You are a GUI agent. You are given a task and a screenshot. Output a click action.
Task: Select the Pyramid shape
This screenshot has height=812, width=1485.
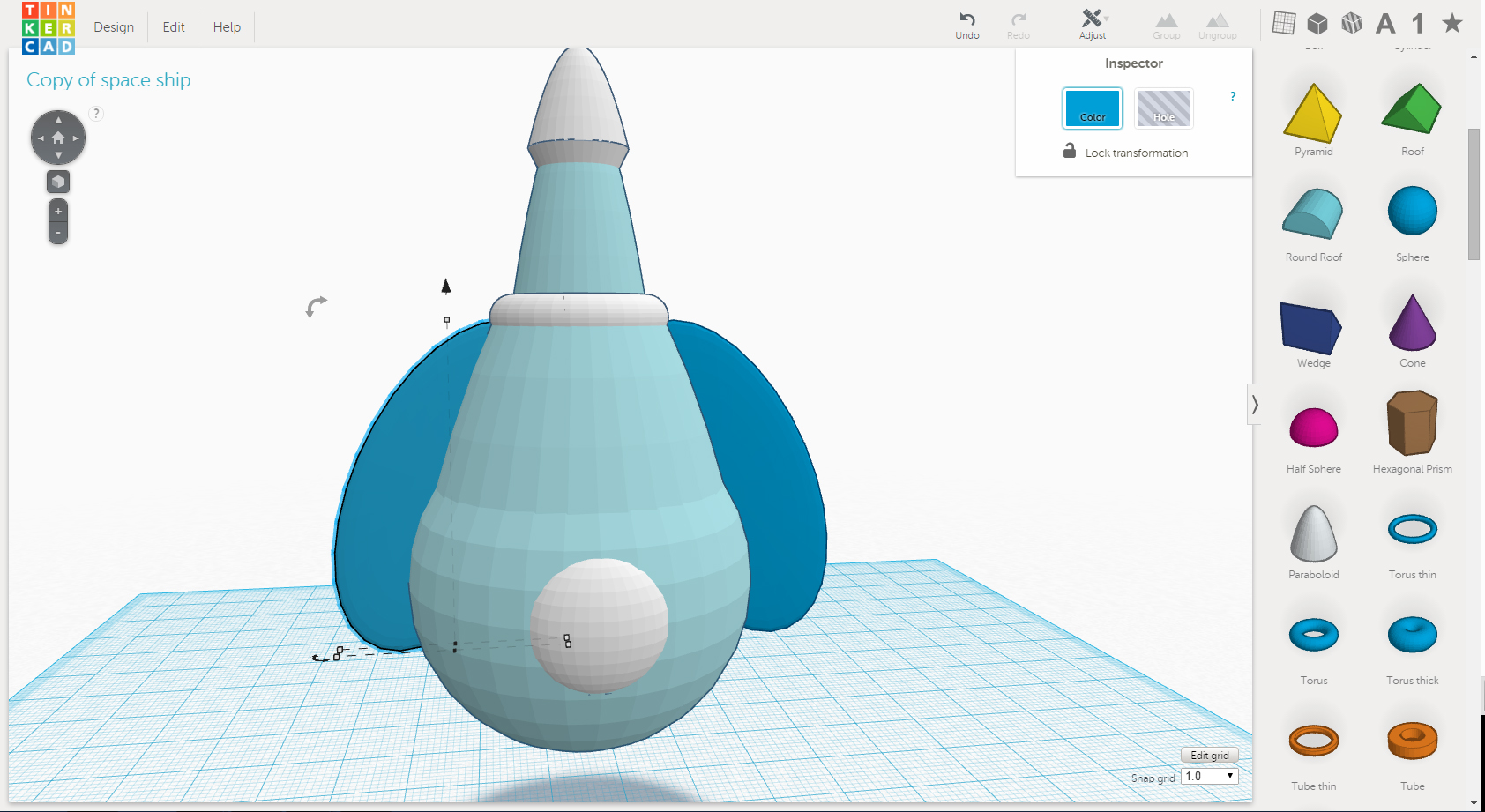pos(1313,121)
